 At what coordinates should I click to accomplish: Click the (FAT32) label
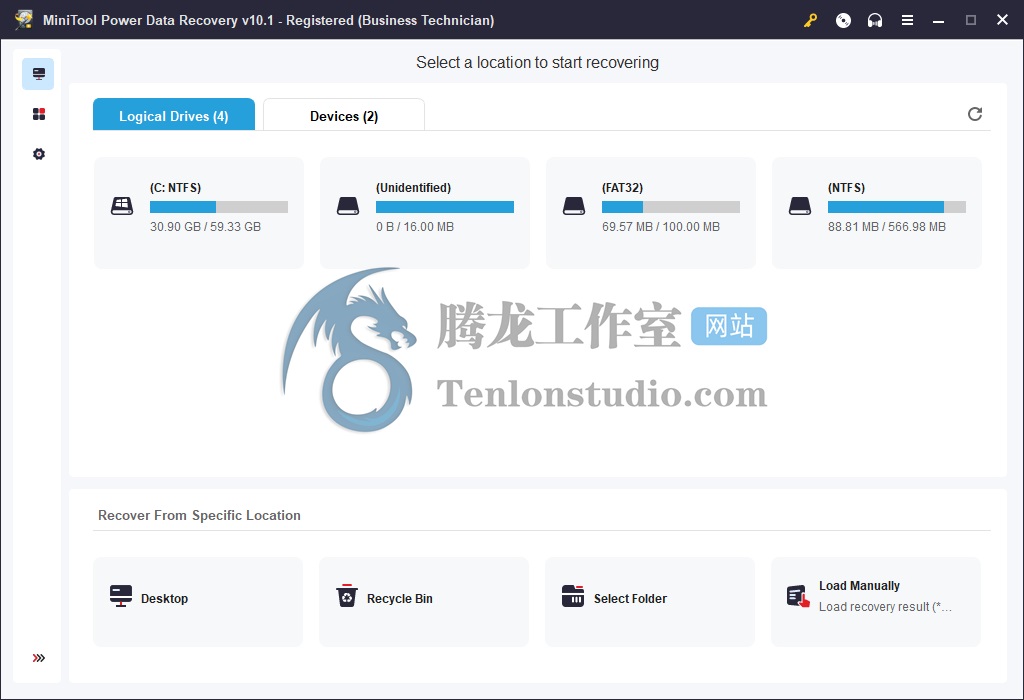click(x=622, y=187)
